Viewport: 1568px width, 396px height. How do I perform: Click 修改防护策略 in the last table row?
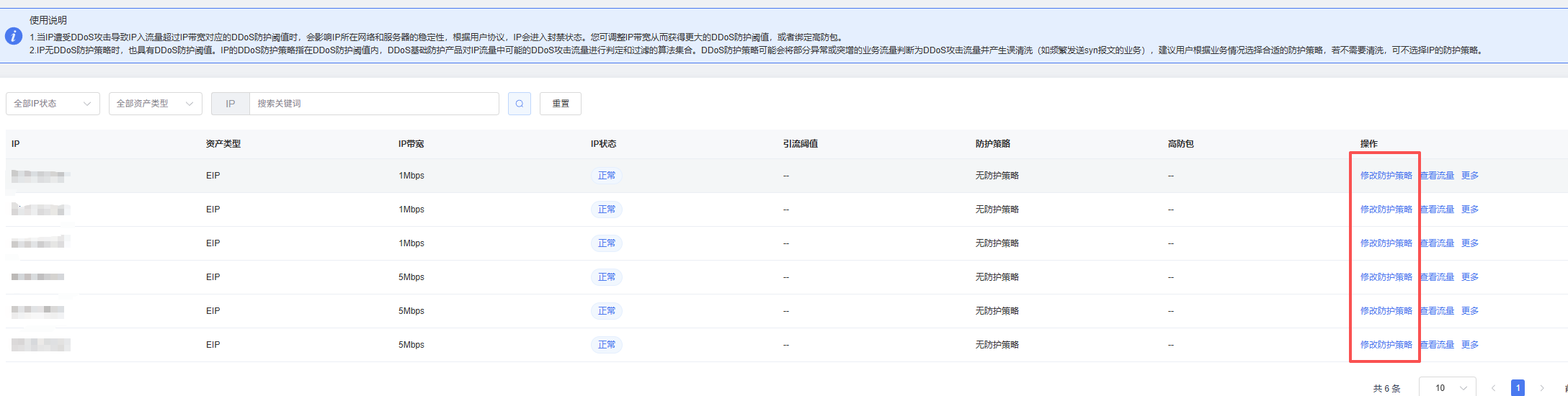coord(1386,345)
